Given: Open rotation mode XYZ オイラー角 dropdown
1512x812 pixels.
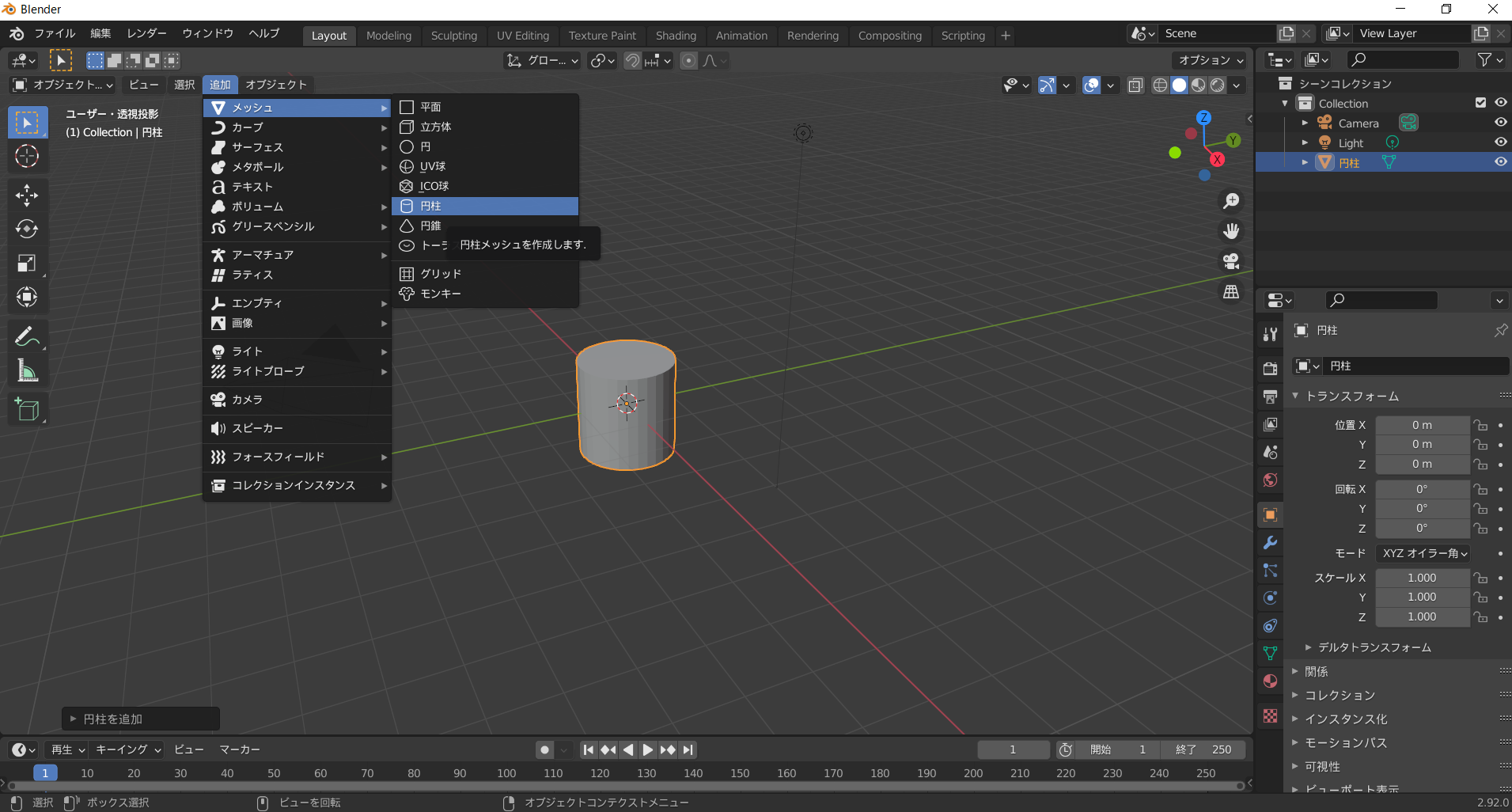Looking at the screenshot, I should tap(1423, 553).
